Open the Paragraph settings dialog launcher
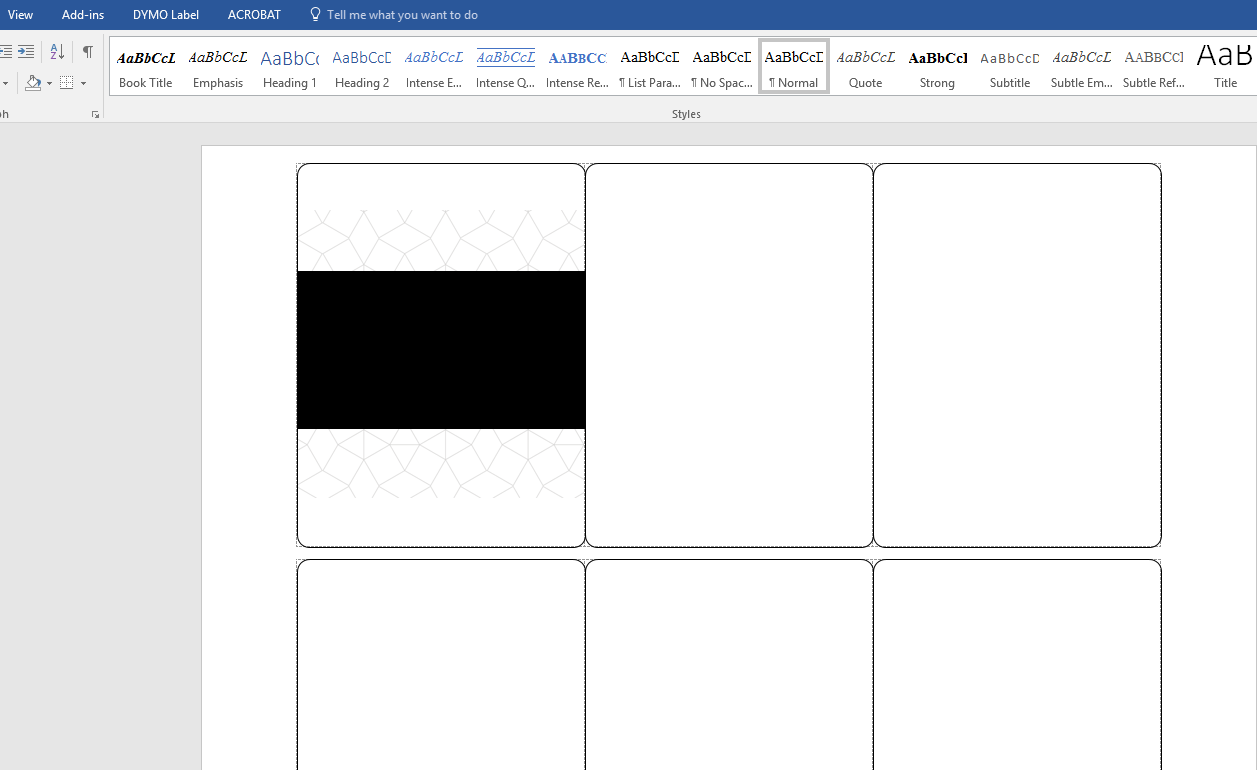The image size is (1257, 770). [x=96, y=113]
